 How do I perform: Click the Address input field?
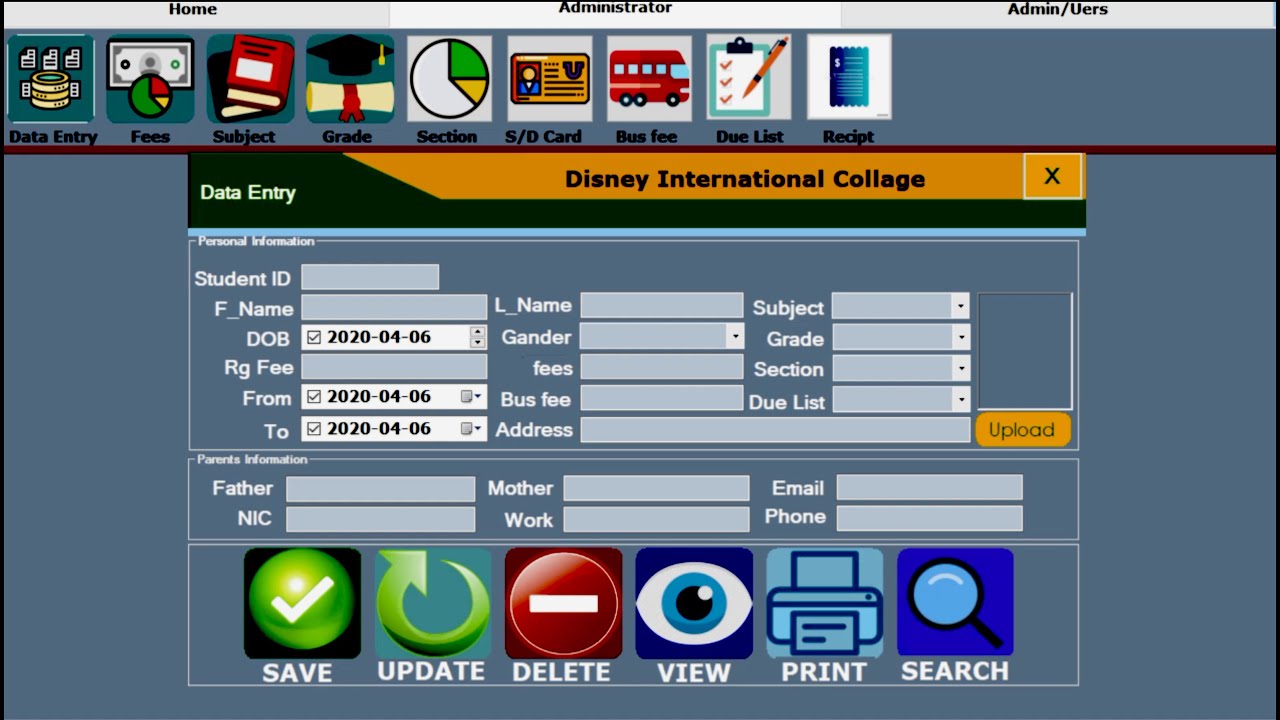pos(776,430)
